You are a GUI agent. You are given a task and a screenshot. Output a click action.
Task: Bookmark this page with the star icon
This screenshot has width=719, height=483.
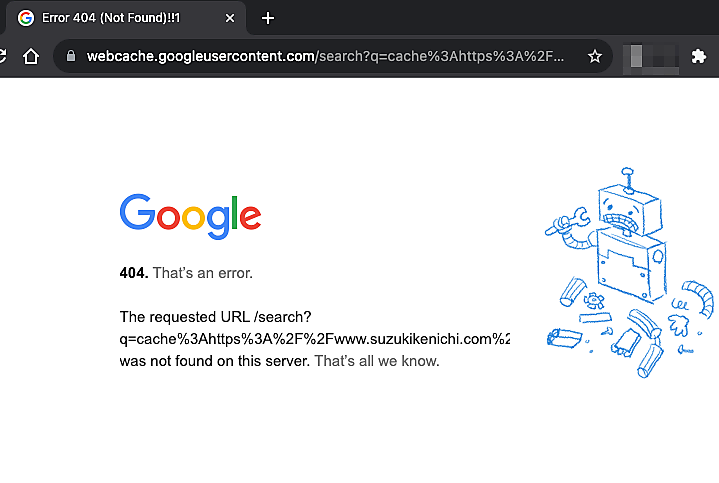[x=594, y=57]
